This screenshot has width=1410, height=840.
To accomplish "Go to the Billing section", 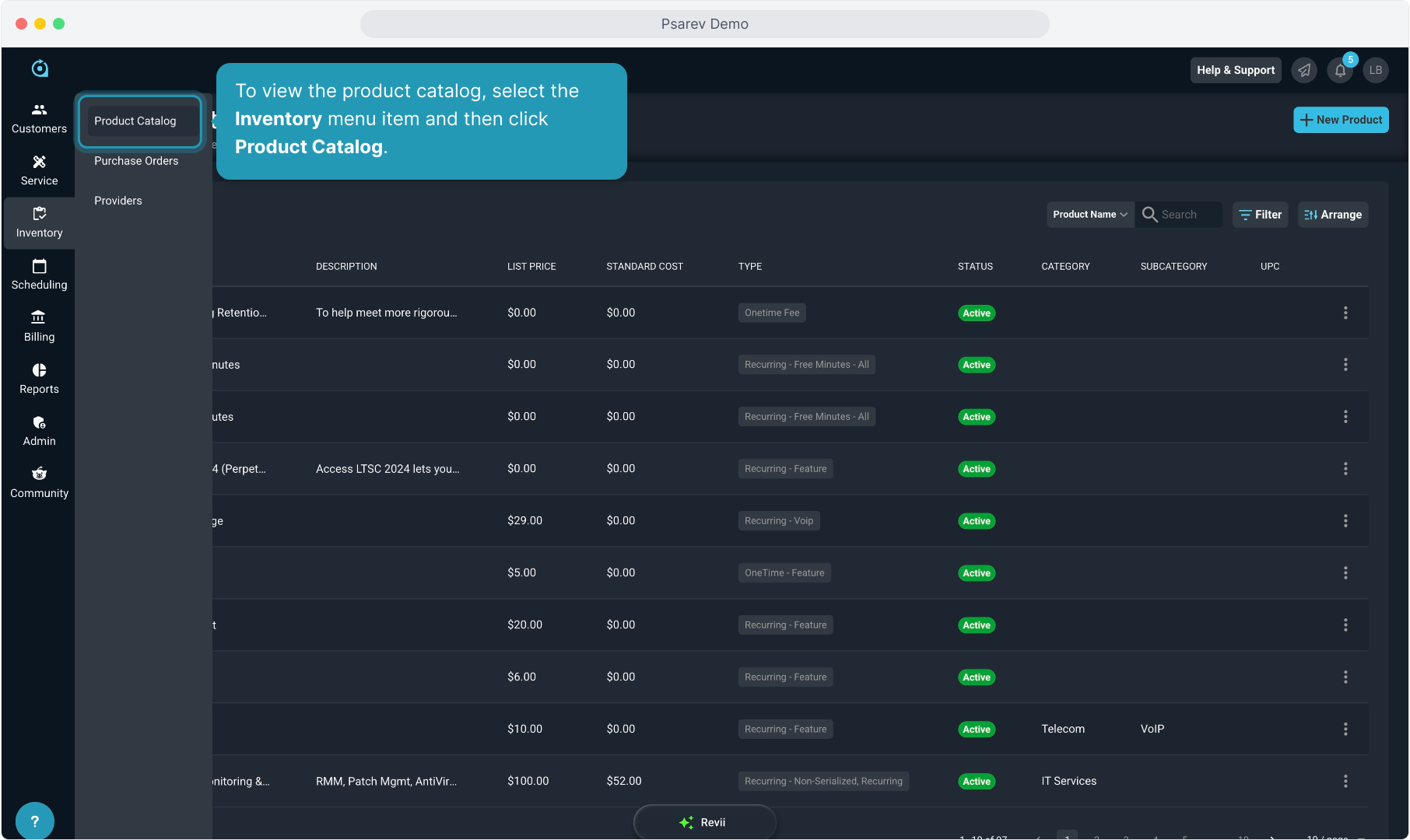I will click(x=39, y=327).
